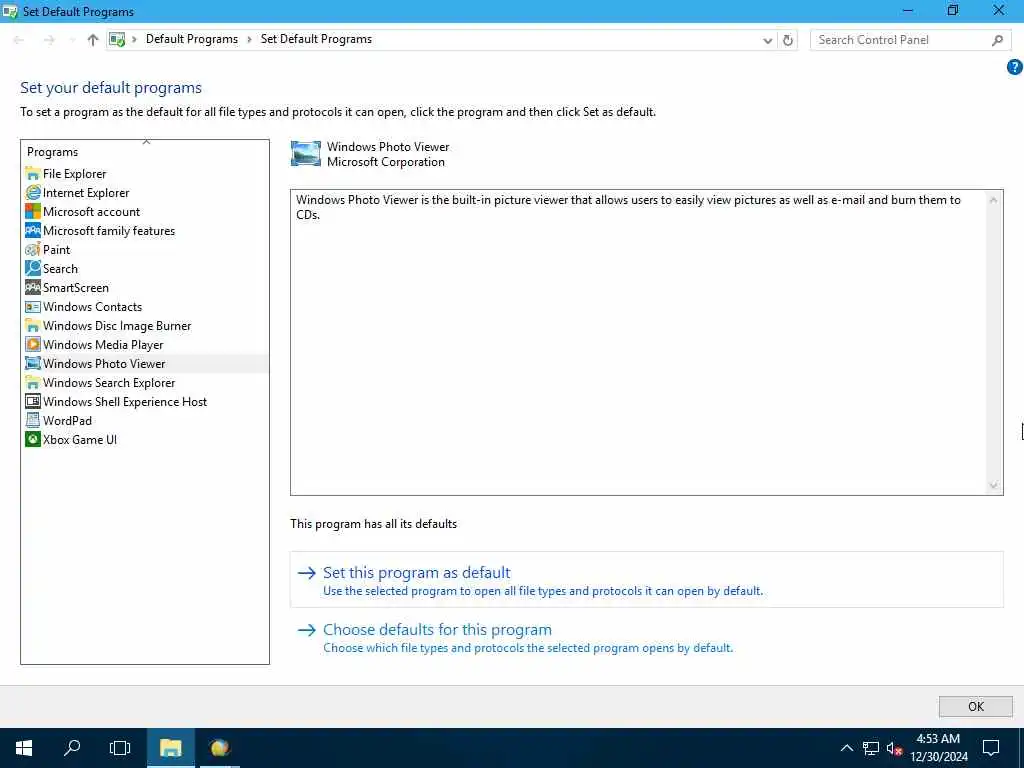The image size is (1024, 768).
Task: Click the Control Panel address bar icon
Action: (x=117, y=40)
